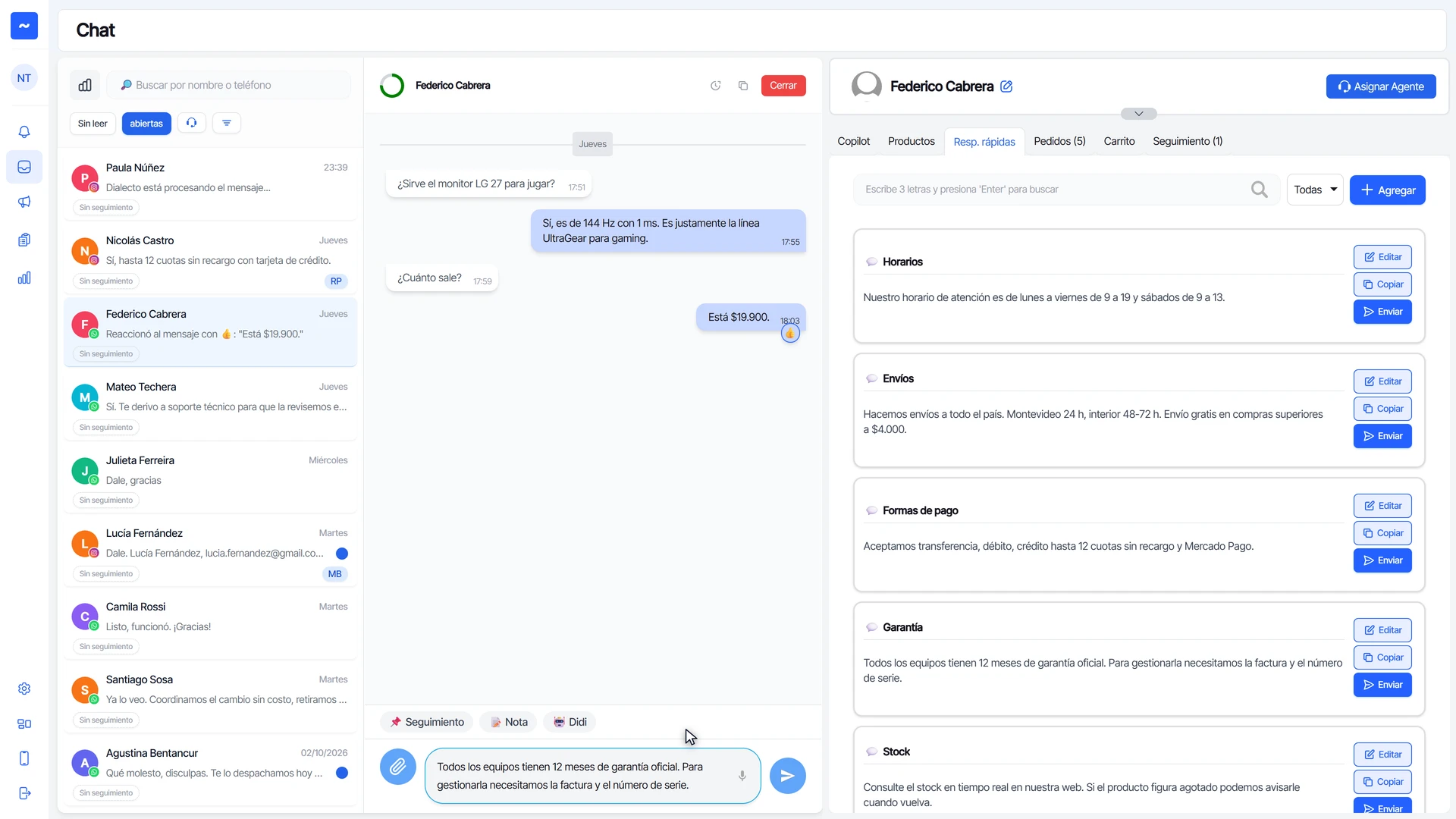Open the settings gear in sidebar
Screen dimensions: 1456x819
[x=24, y=689]
